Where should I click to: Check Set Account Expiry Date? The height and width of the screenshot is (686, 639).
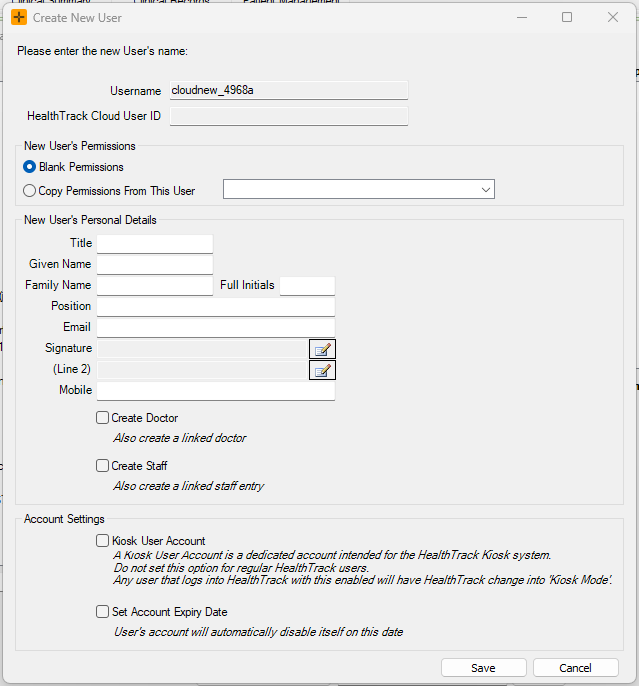(x=102, y=612)
